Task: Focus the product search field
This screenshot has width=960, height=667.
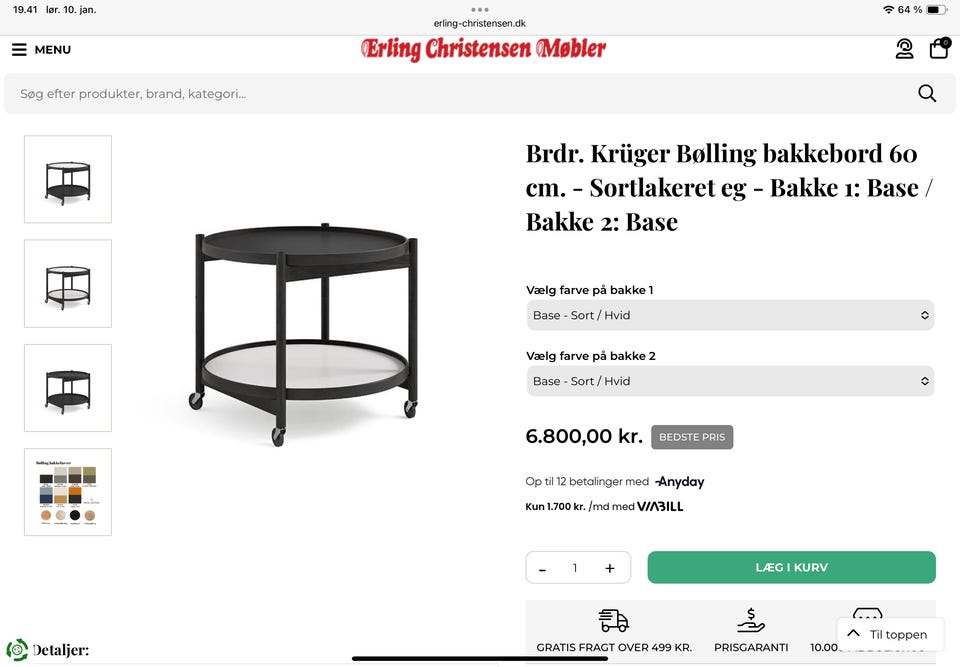Action: click(x=450, y=94)
